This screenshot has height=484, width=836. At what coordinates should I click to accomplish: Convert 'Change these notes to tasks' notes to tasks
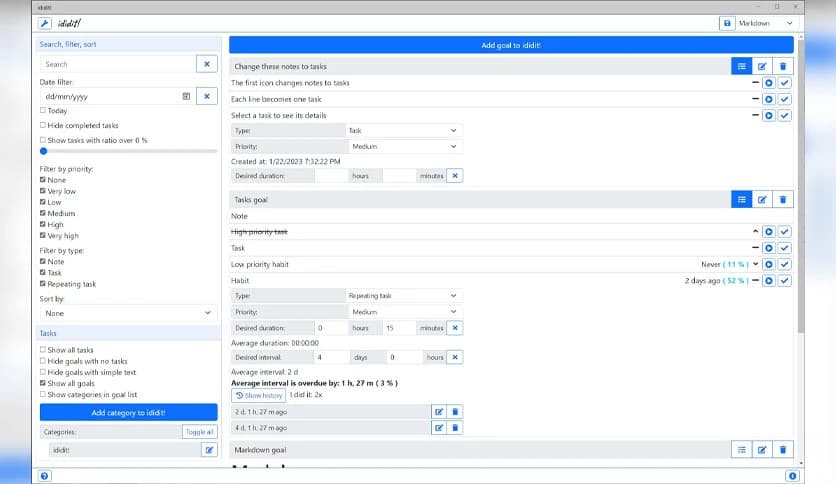coord(741,66)
